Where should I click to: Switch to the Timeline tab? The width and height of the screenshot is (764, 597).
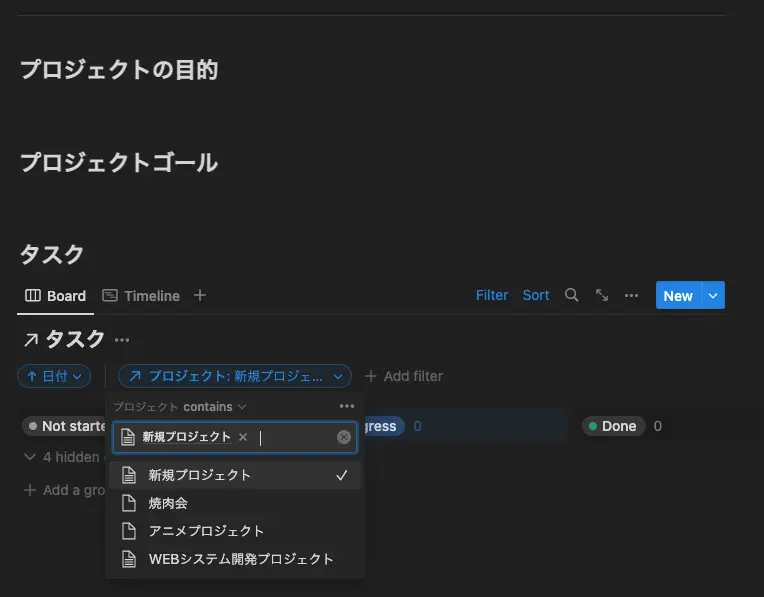tap(141, 296)
